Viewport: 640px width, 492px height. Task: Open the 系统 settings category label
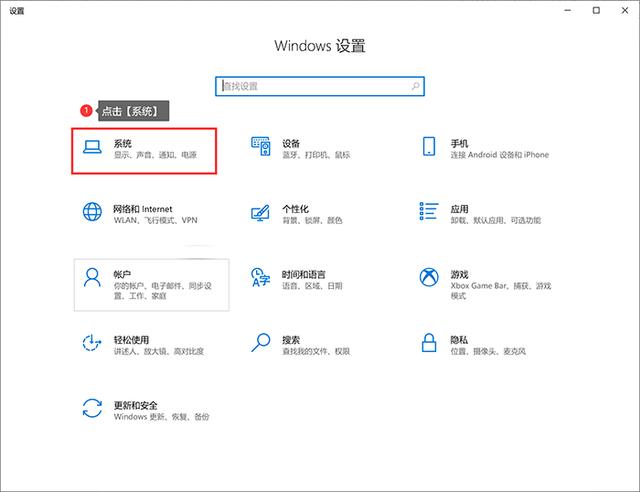(x=122, y=143)
